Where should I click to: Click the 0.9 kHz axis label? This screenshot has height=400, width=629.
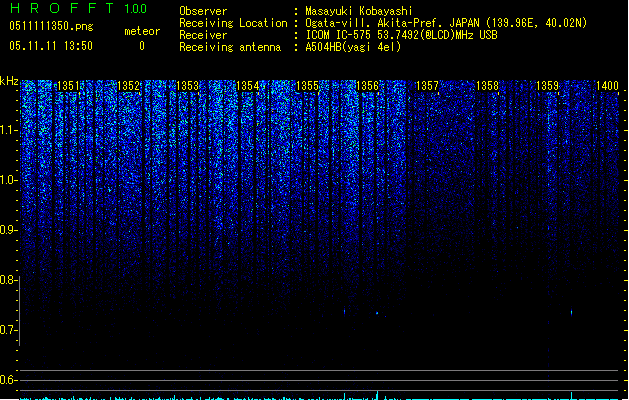point(9,230)
